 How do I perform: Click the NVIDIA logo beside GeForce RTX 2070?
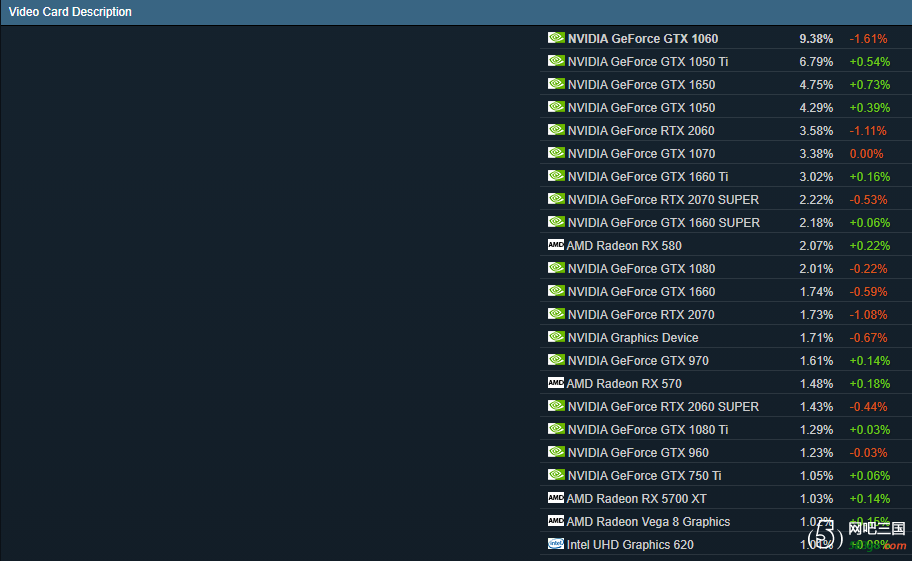coord(556,314)
